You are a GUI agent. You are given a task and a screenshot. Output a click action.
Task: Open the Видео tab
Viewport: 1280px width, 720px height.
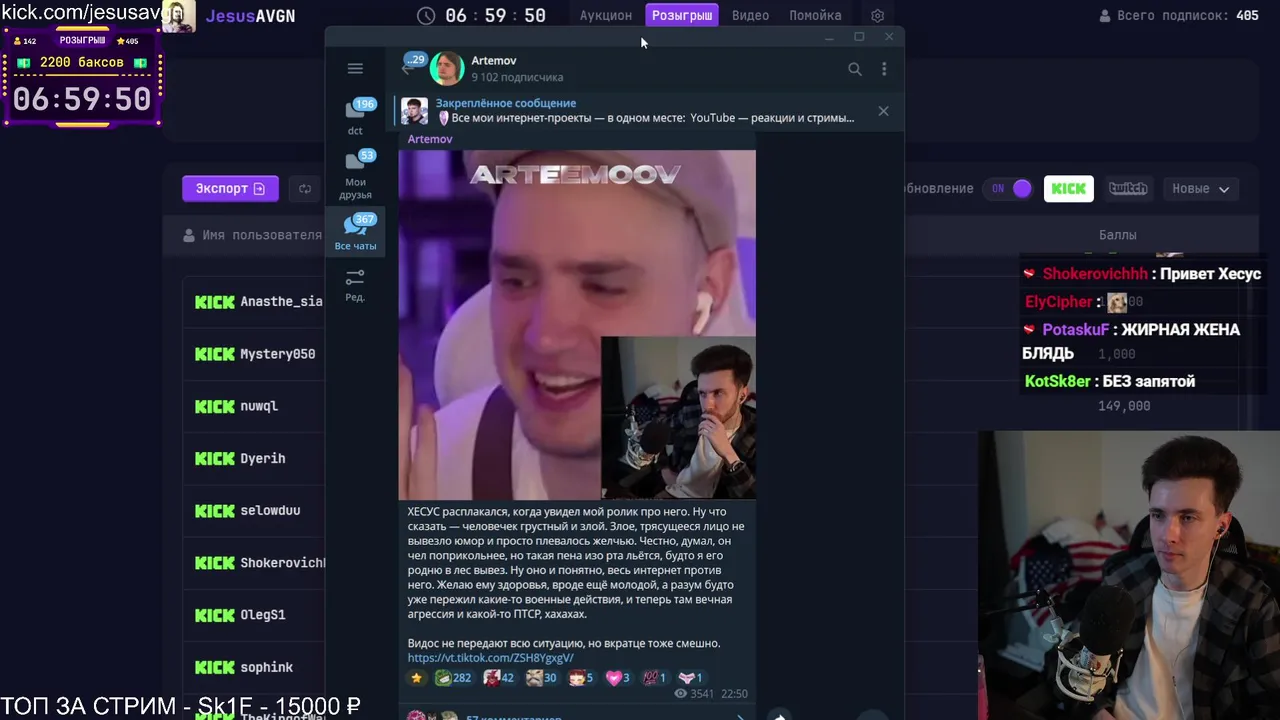click(x=750, y=15)
